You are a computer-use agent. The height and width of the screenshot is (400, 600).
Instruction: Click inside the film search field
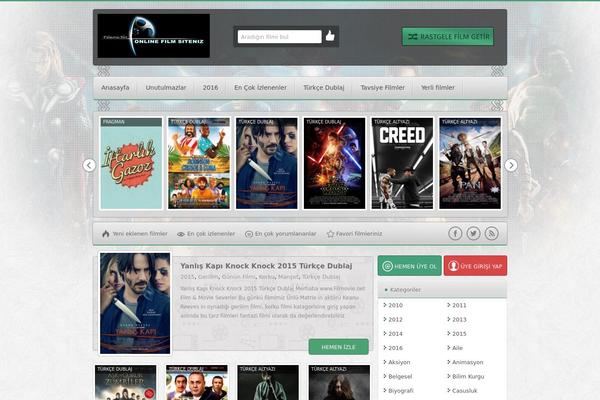(280, 37)
